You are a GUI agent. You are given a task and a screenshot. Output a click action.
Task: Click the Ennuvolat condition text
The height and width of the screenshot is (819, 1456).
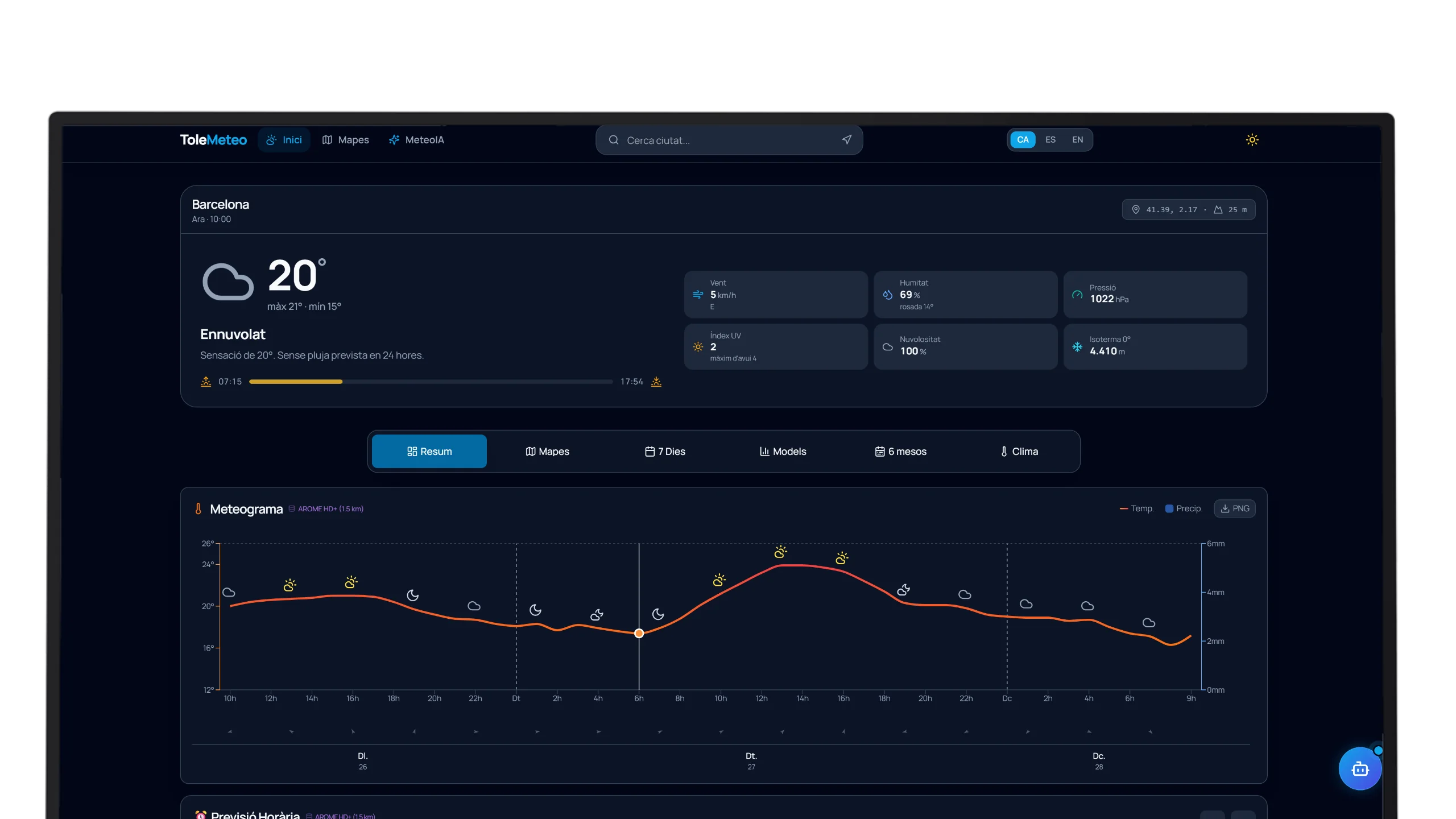(x=233, y=334)
